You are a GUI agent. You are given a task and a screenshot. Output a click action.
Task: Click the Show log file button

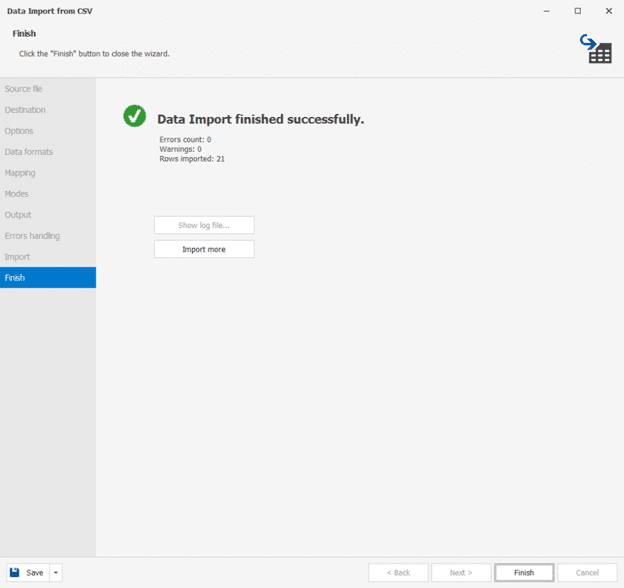[x=204, y=225]
